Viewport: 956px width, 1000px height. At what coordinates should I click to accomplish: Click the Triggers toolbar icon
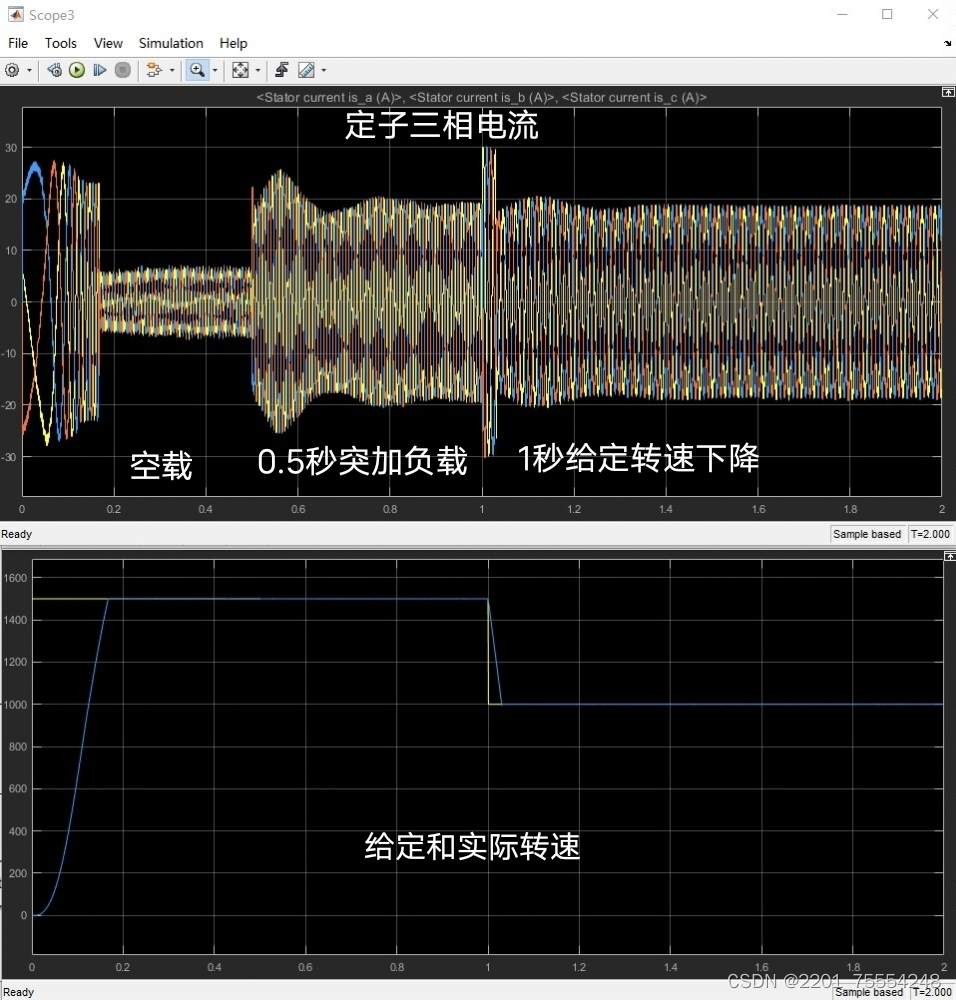282,70
